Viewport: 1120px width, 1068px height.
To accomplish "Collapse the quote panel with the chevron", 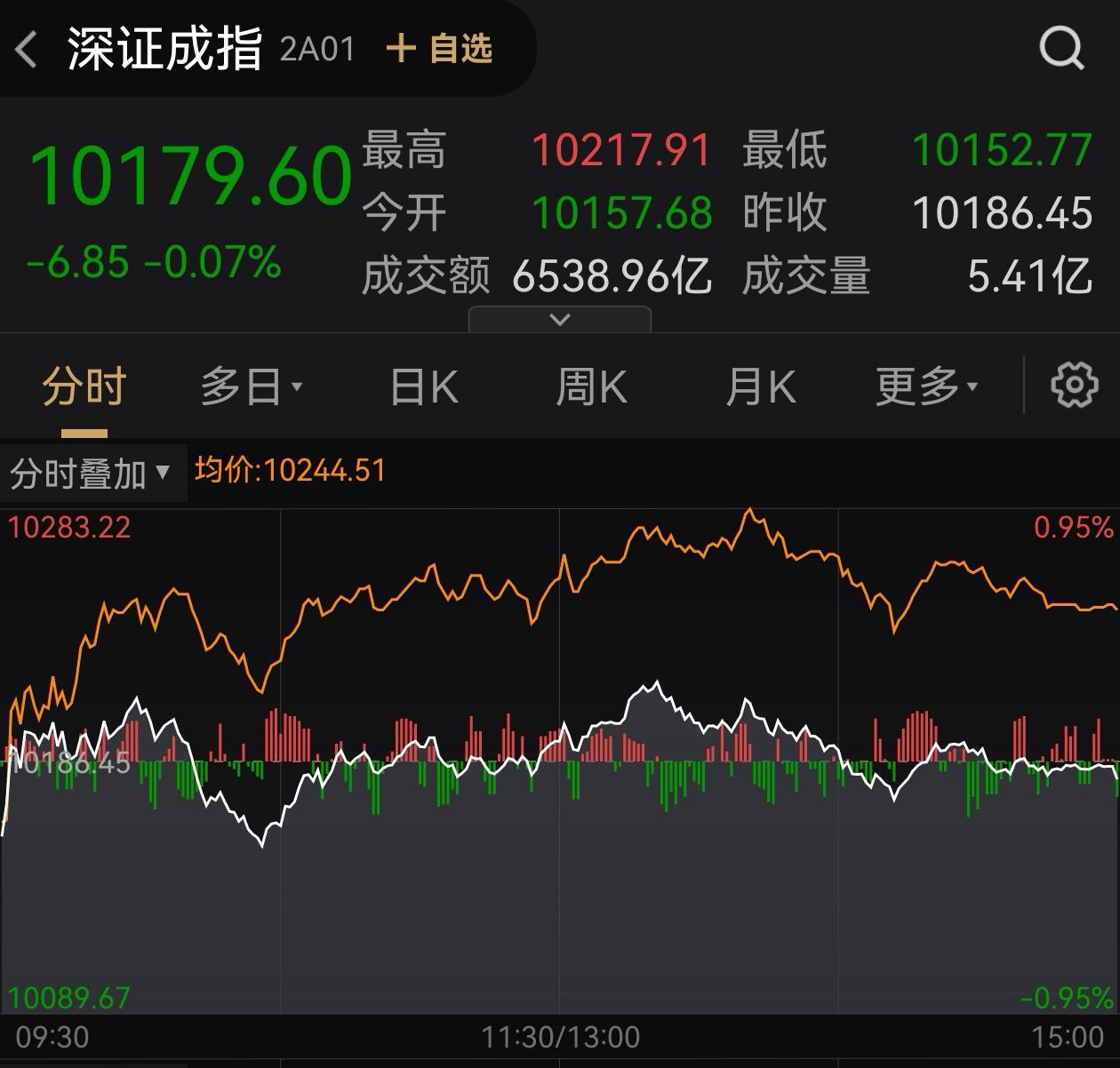I will coord(559,318).
